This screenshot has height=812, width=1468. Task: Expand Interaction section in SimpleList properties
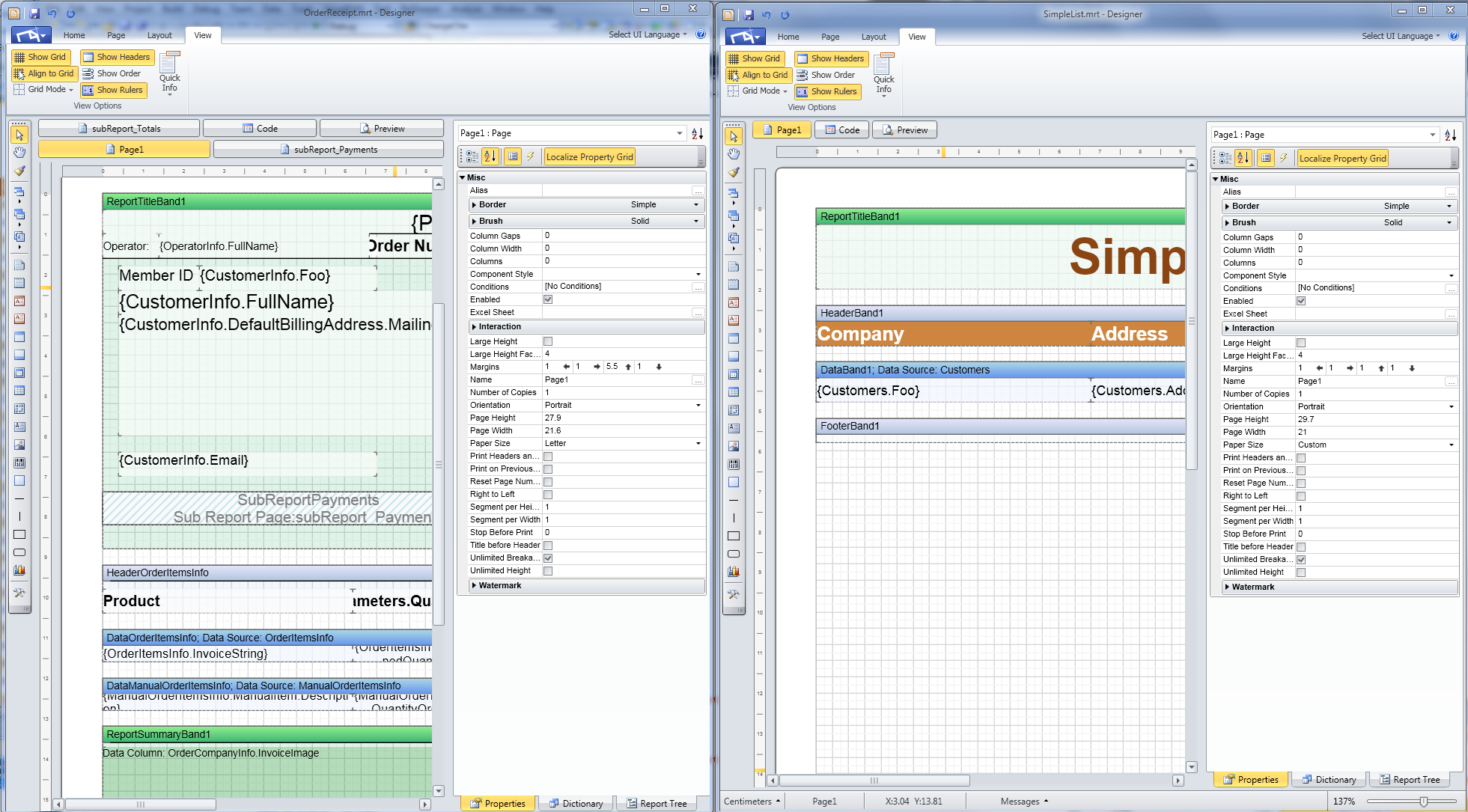tap(1227, 329)
